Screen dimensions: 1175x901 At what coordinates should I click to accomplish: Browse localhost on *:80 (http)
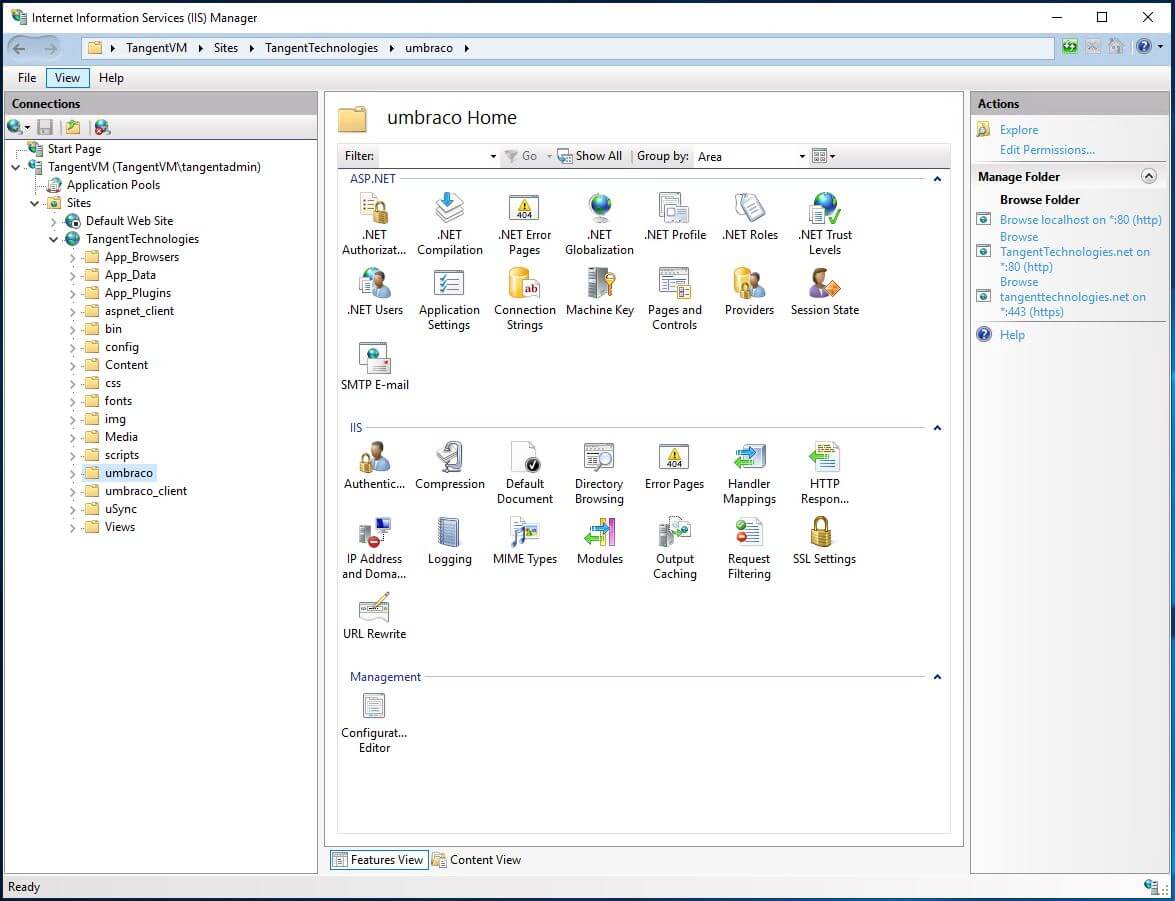tap(1081, 220)
